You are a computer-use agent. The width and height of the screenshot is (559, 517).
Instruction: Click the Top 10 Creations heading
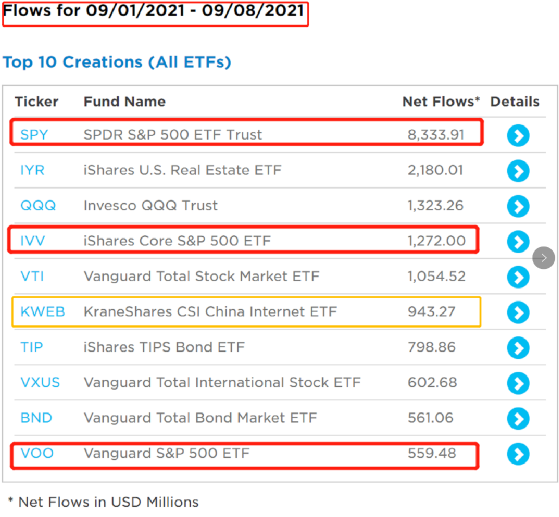point(117,62)
